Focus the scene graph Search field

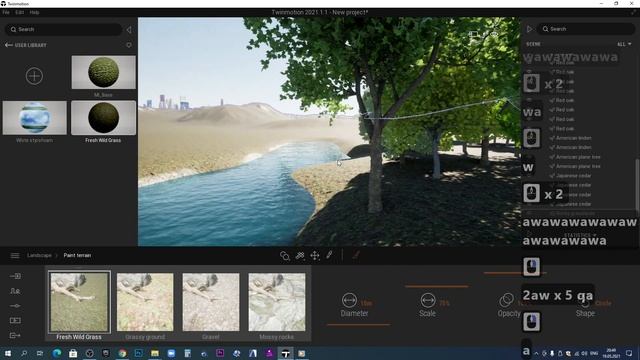coord(587,29)
